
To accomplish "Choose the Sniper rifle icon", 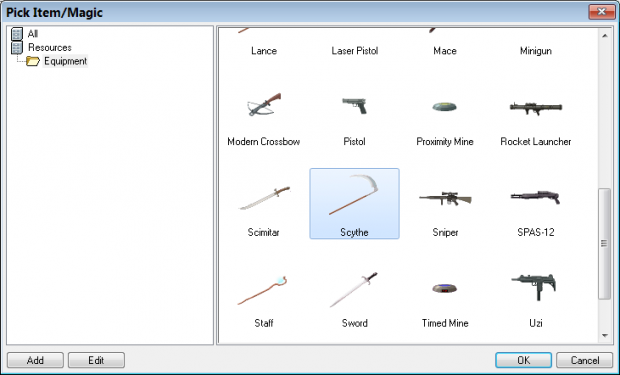I will click(x=445, y=198).
